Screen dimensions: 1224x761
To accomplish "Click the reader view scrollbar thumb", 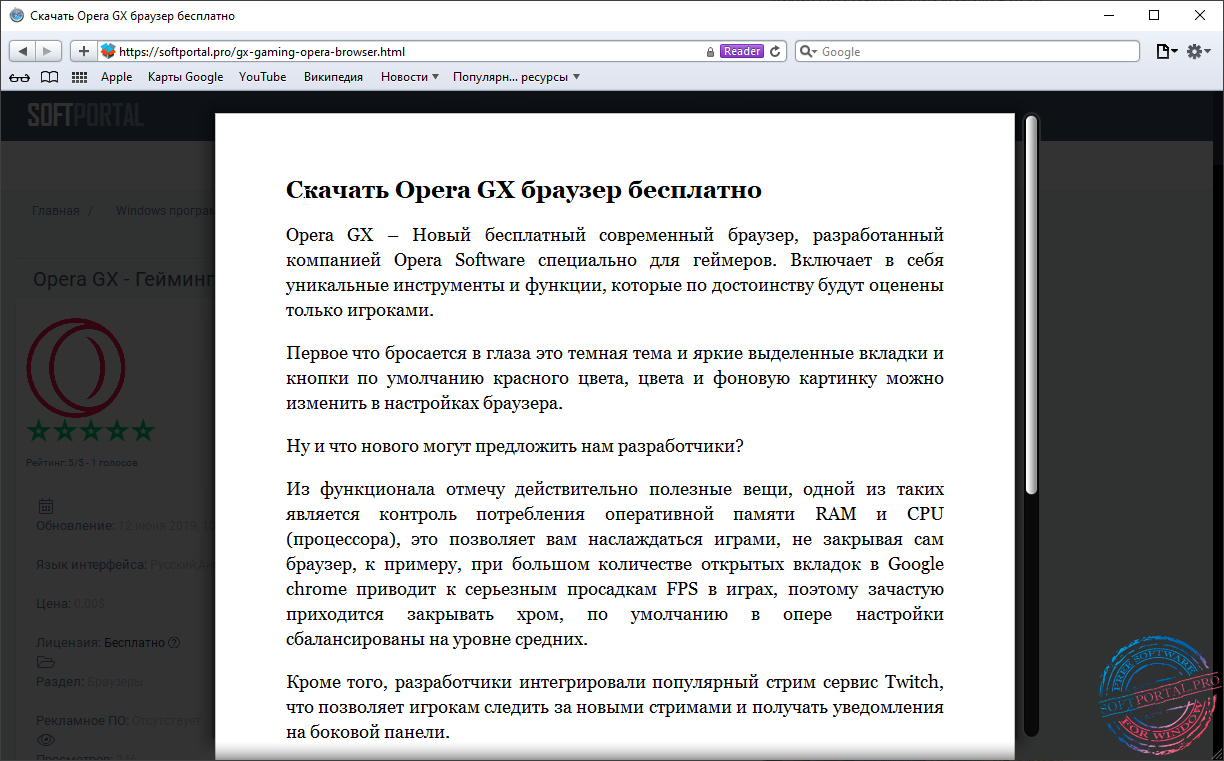I will tap(1031, 305).
